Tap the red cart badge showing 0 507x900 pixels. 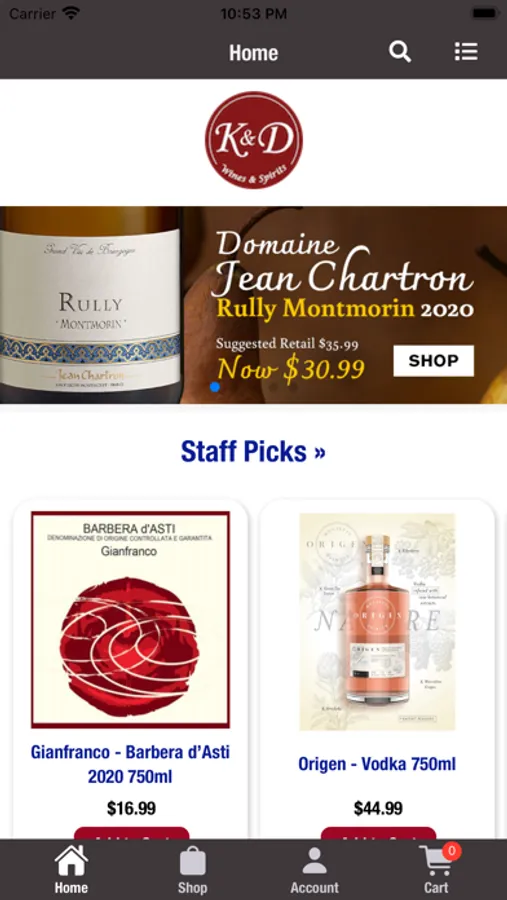pyautogui.click(x=452, y=851)
